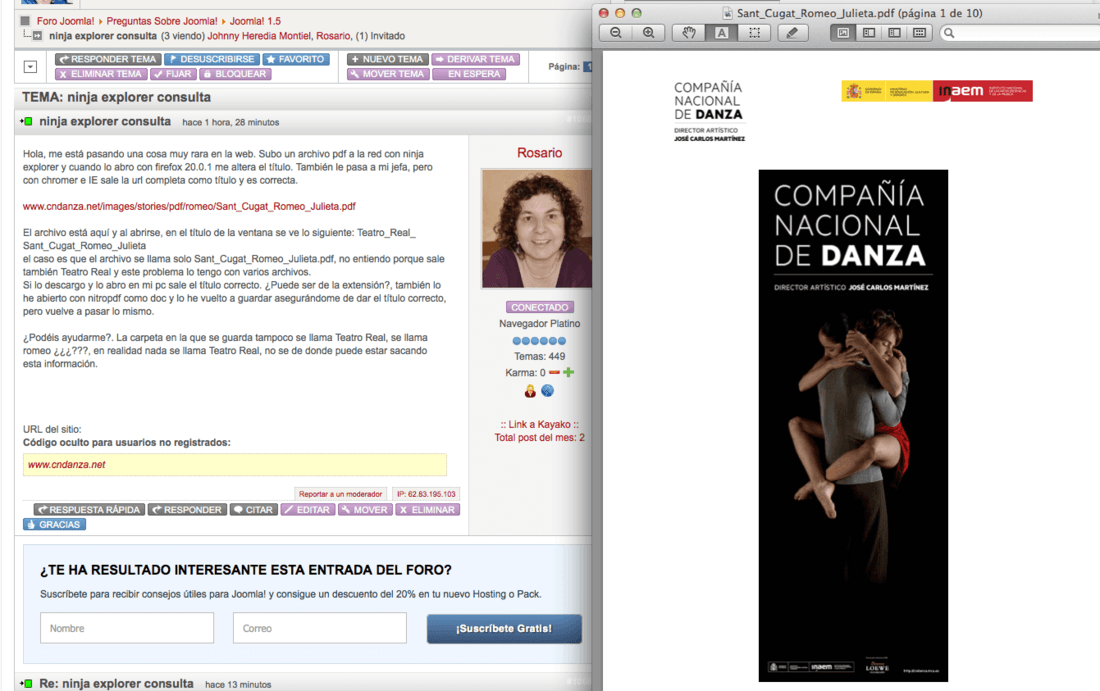Open Johnny Heredia Montiel's profile link

click(259, 36)
